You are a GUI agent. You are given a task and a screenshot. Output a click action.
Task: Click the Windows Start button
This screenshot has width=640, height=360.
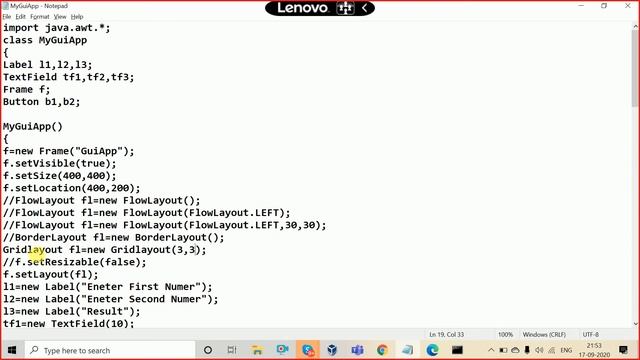(12, 350)
